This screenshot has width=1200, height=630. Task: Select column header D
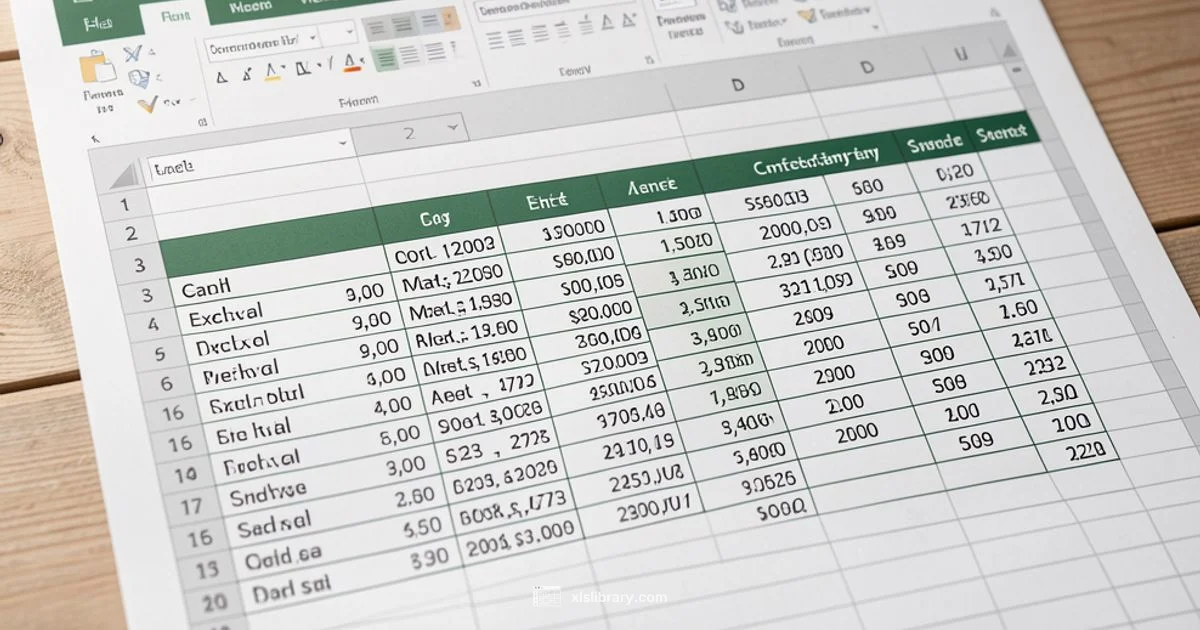coord(740,84)
